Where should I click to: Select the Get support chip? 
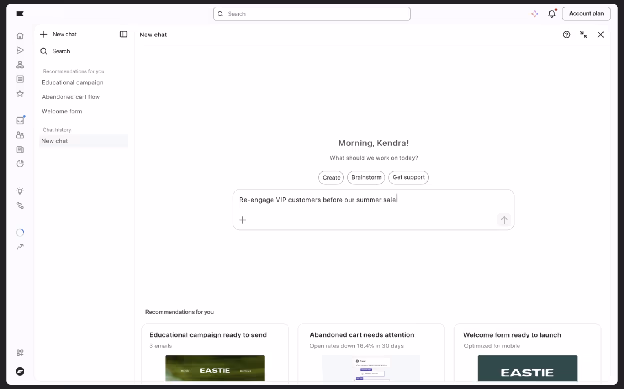click(408, 177)
